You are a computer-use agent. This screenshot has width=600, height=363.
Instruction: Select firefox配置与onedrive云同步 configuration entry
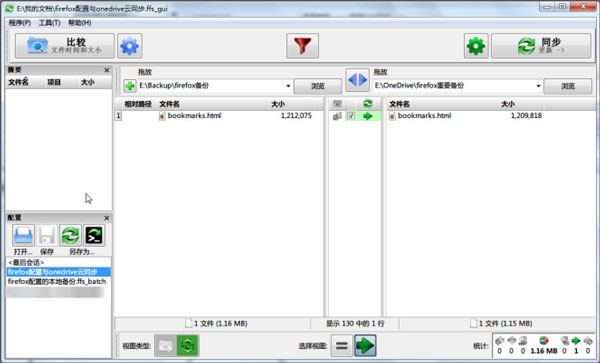59,272
